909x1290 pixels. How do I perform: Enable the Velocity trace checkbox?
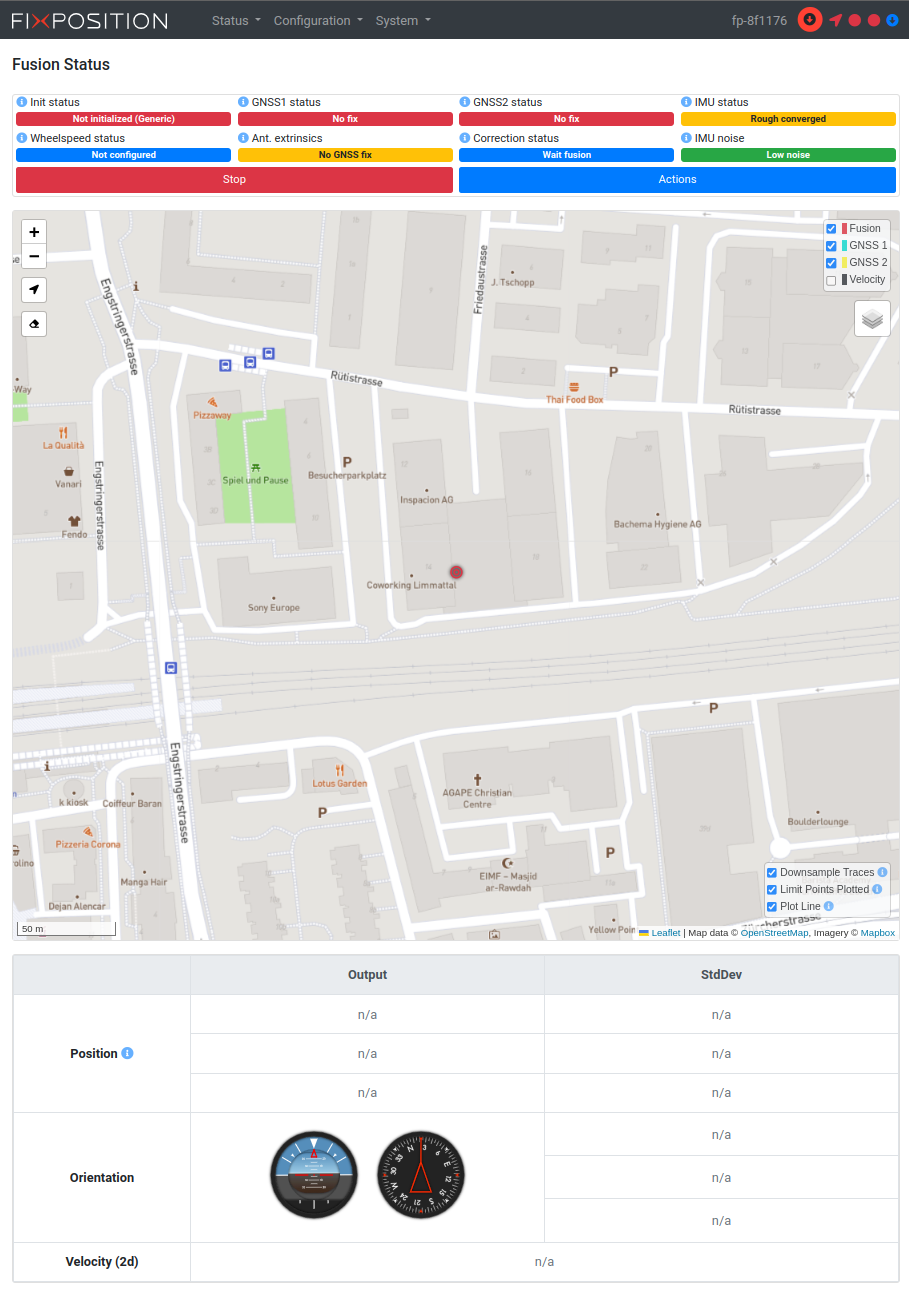pyautogui.click(x=831, y=280)
